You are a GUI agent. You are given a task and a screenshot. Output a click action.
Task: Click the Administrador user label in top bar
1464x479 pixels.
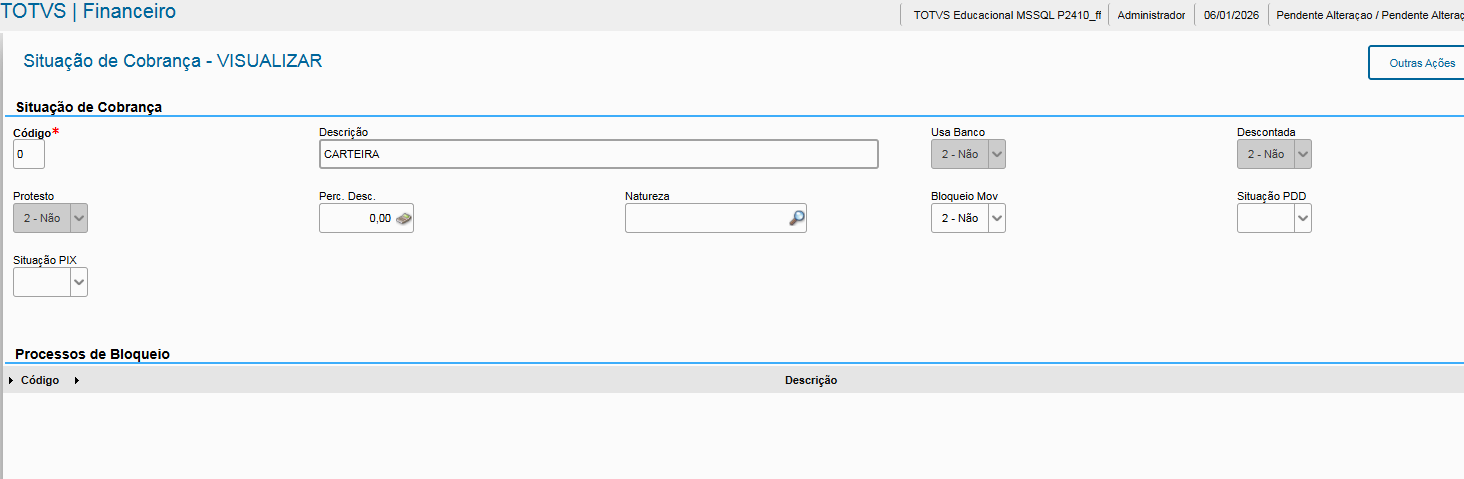pyautogui.click(x=1151, y=15)
